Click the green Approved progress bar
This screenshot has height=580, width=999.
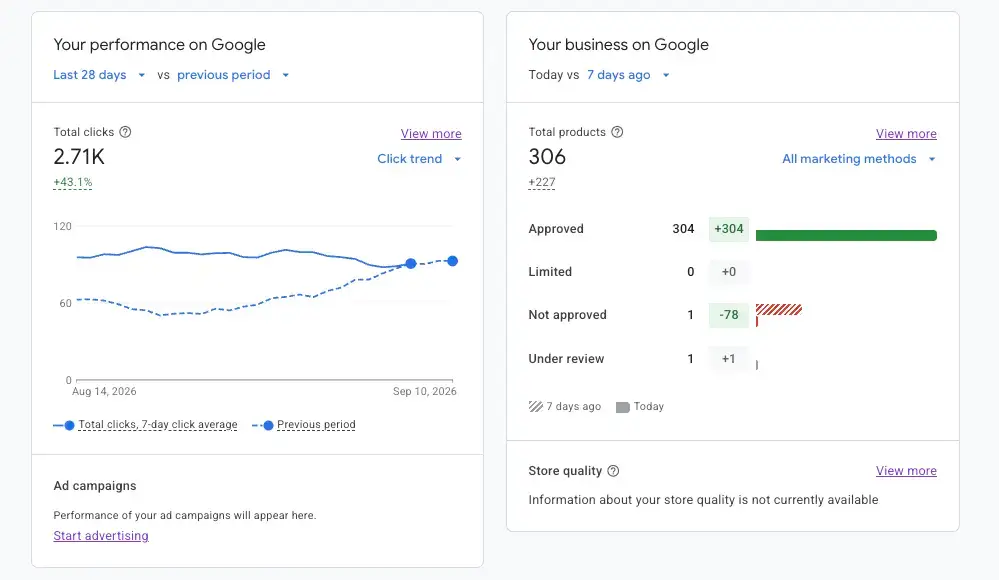click(x=846, y=236)
